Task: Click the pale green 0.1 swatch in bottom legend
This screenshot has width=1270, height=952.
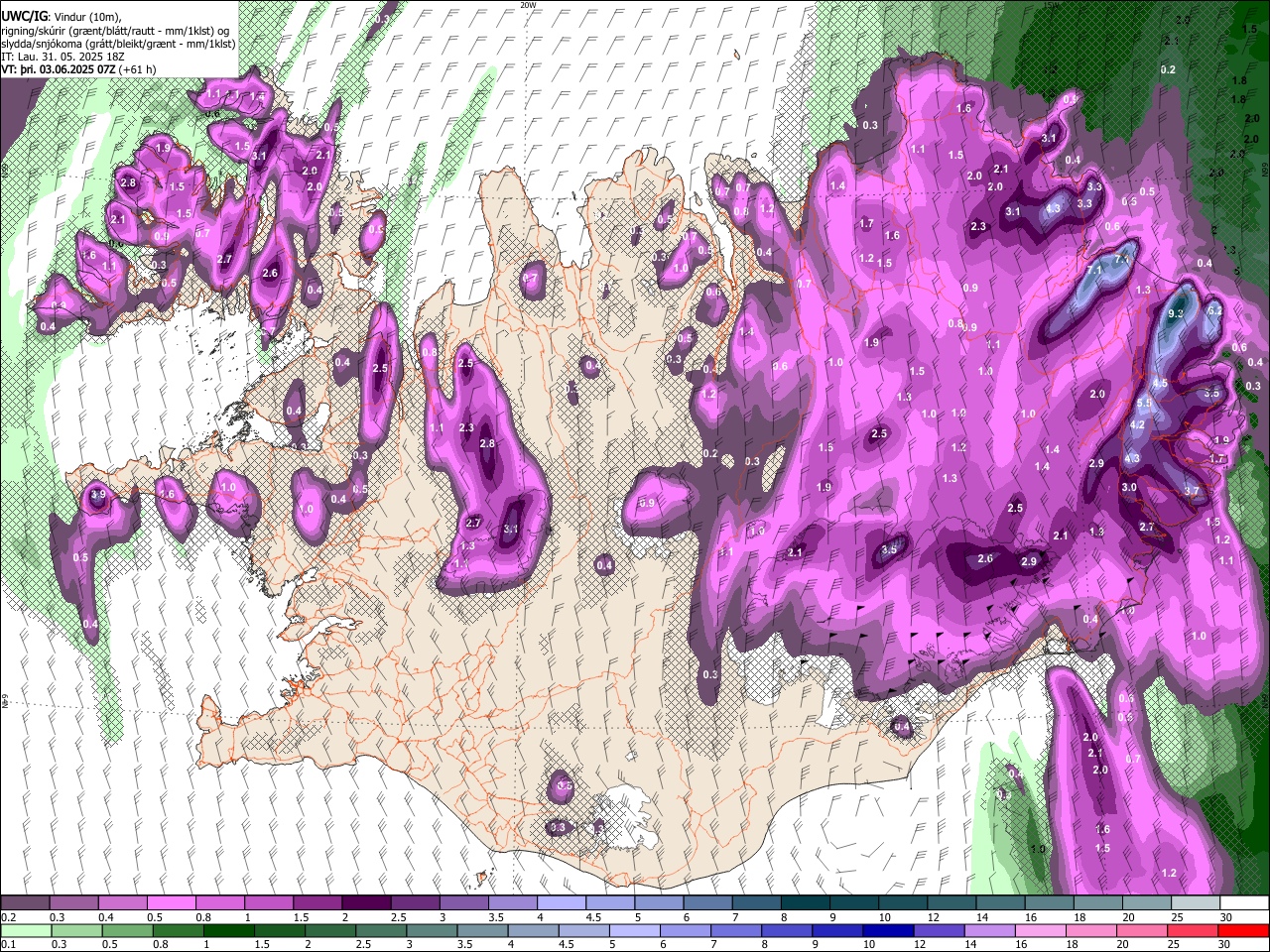Action: click(x=25, y=930)
